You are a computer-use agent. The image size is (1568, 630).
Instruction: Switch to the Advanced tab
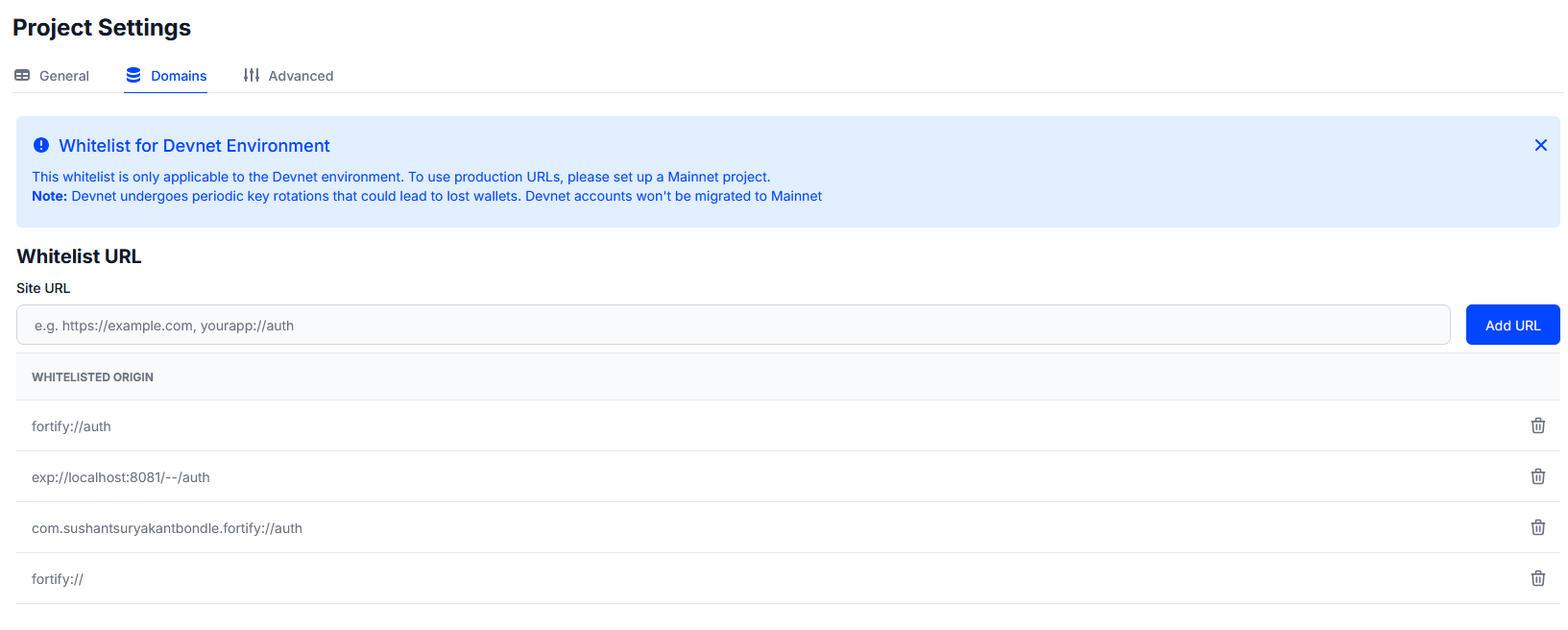pyautogui.click(x=288, y=76)
